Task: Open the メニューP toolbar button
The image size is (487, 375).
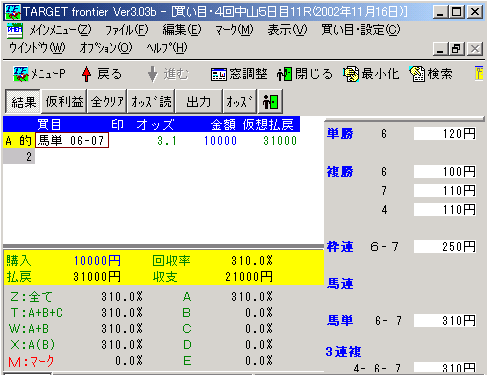Action: pyautogui.click(x=39, y=74)
